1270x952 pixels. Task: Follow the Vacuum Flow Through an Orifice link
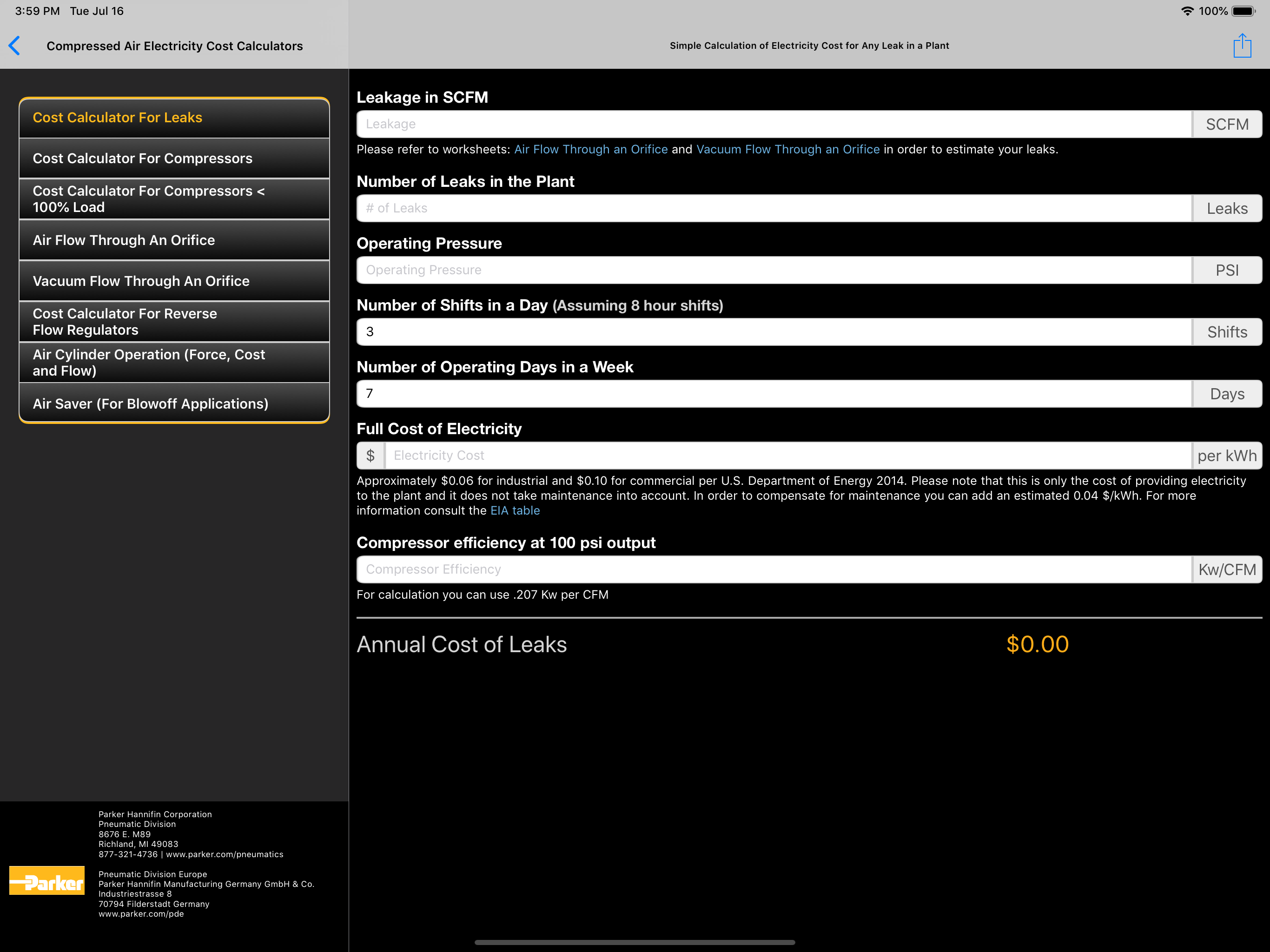coord(788,149)
